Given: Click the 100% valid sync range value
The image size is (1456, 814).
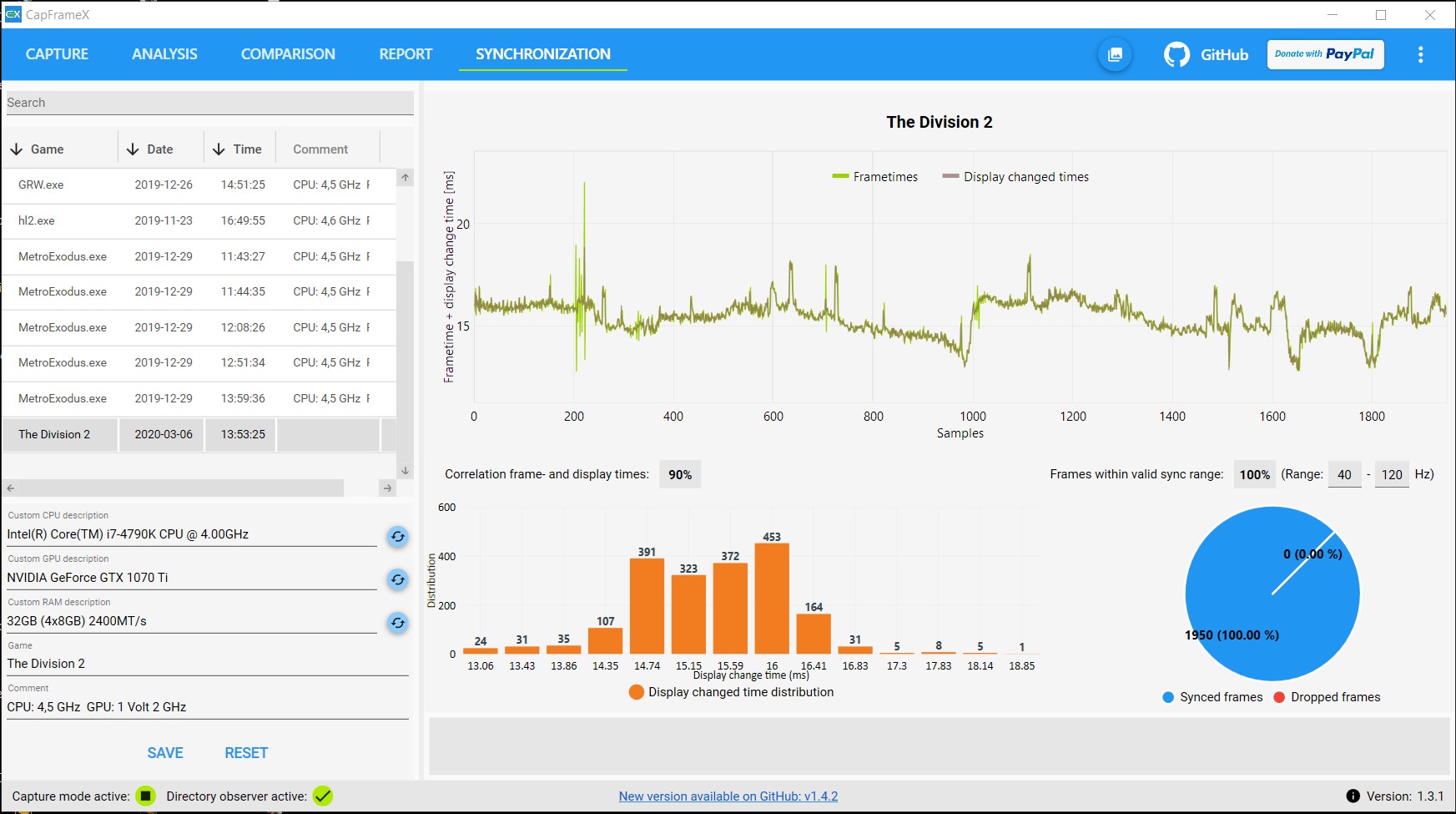Looking at the screenshot, I should (x=1254, y=475).
